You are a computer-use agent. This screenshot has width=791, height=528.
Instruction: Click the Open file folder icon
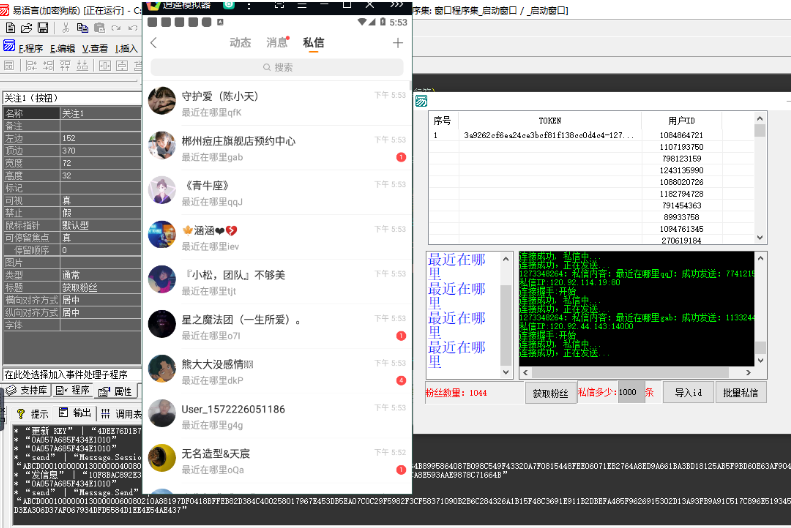coord(26,28)
